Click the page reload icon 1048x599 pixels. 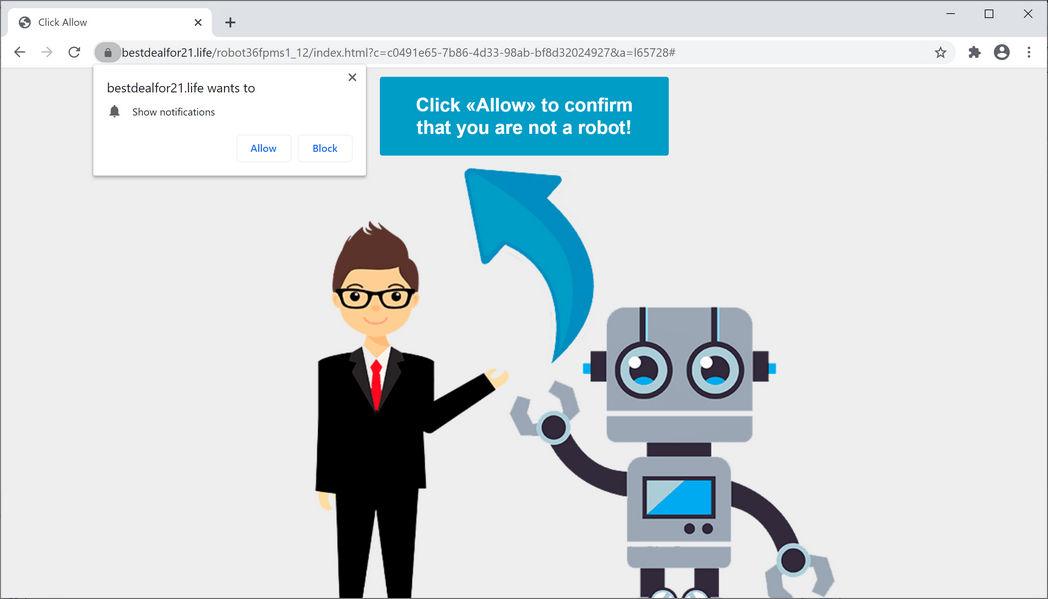pos(73,52)
